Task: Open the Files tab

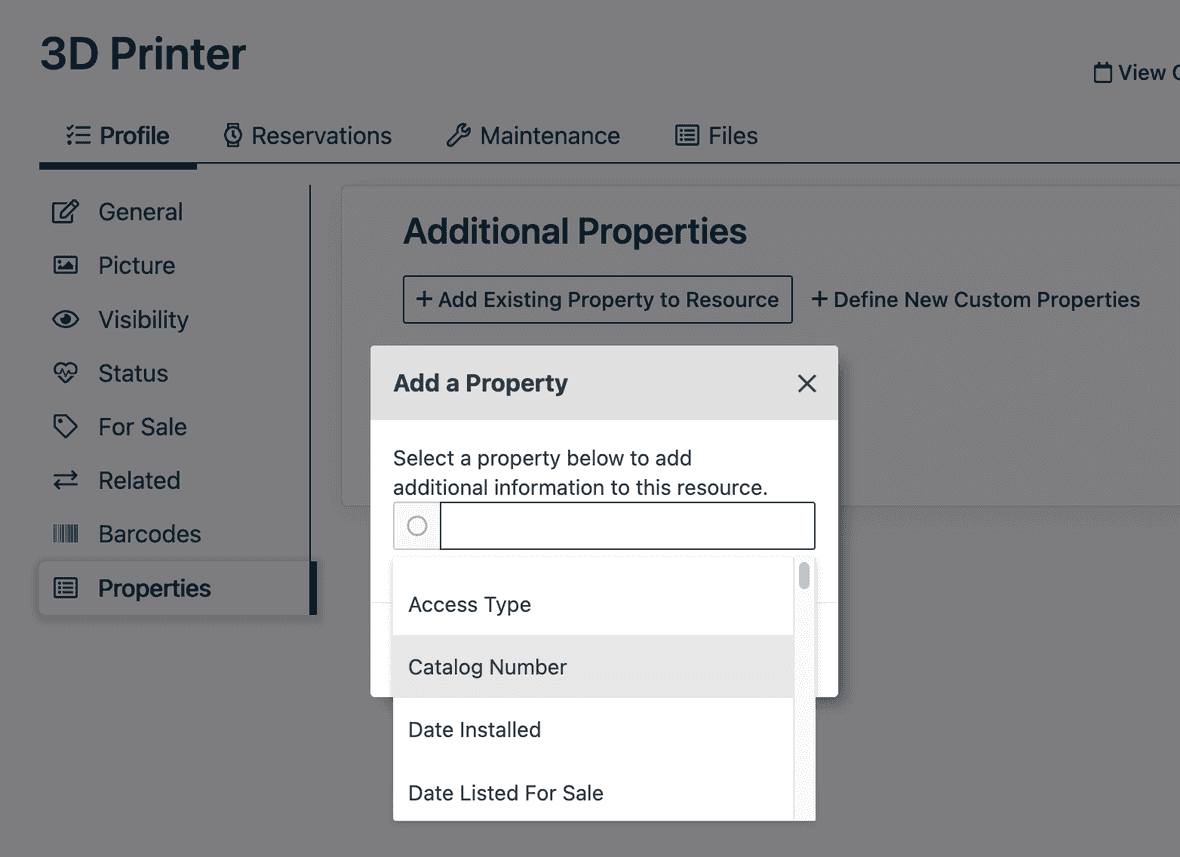Action: (x=716, y=134)
